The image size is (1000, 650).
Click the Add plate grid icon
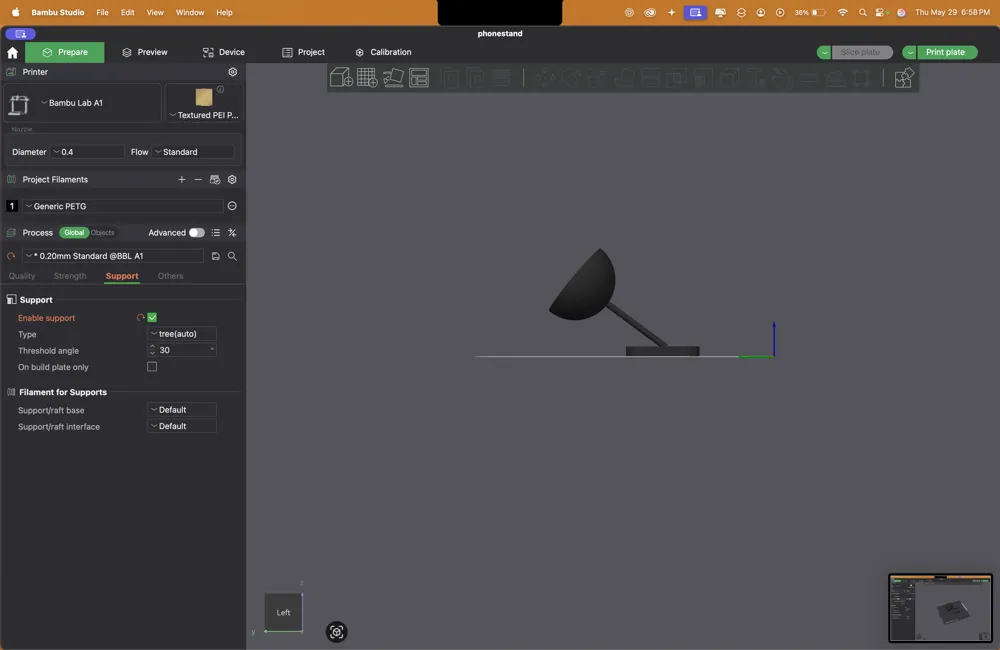pos(367,78)
